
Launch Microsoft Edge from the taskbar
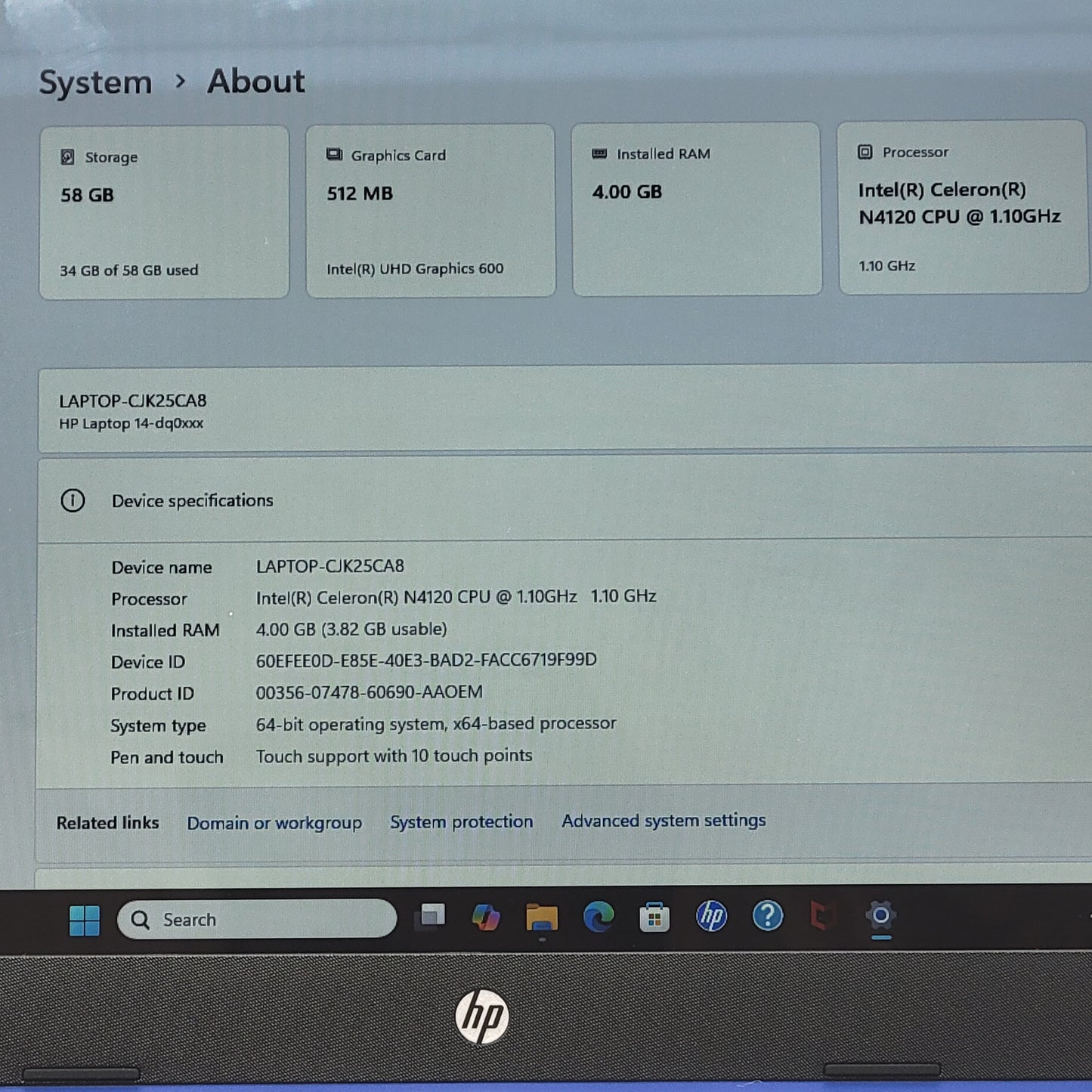click(x=598, y=917)
